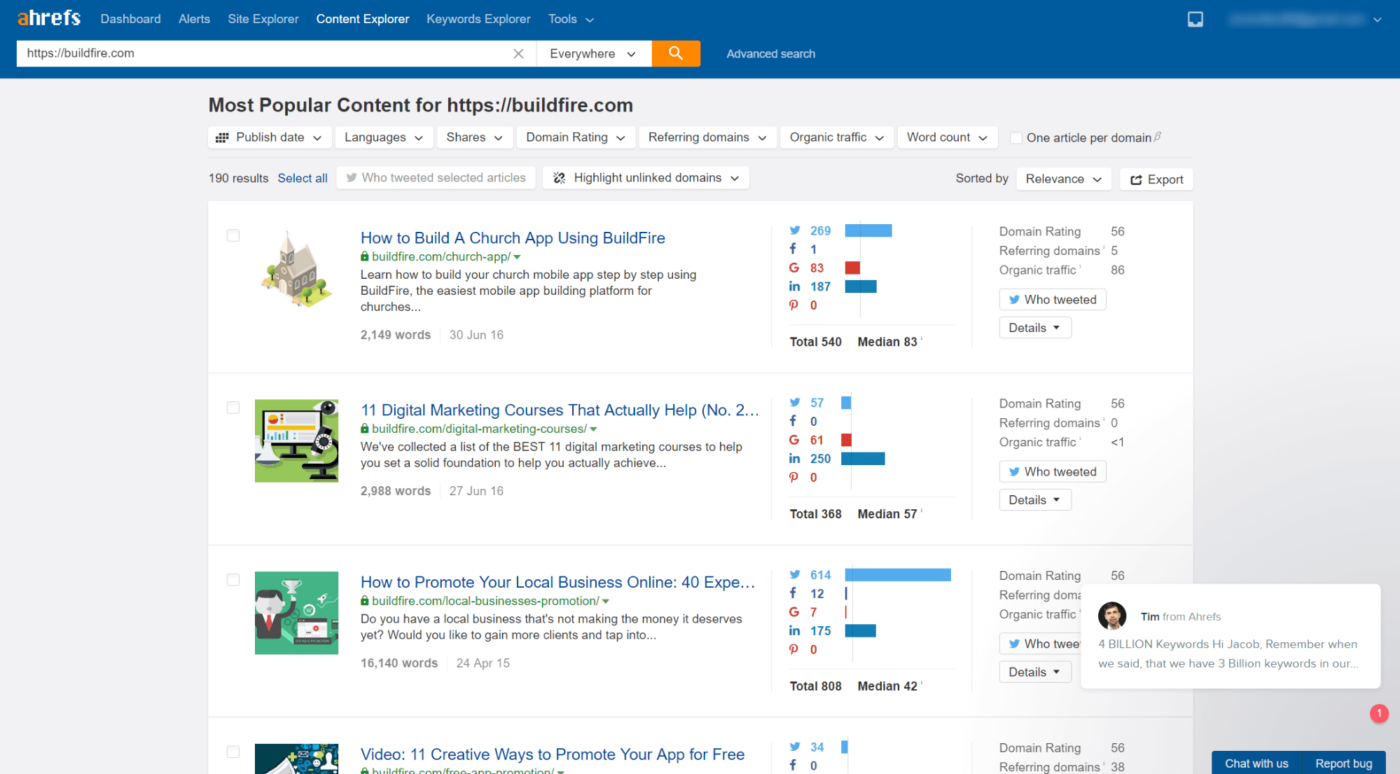This screenshot has height=774, width=1400.
Task: Open How to Build A Church App article
Action: 513,238
